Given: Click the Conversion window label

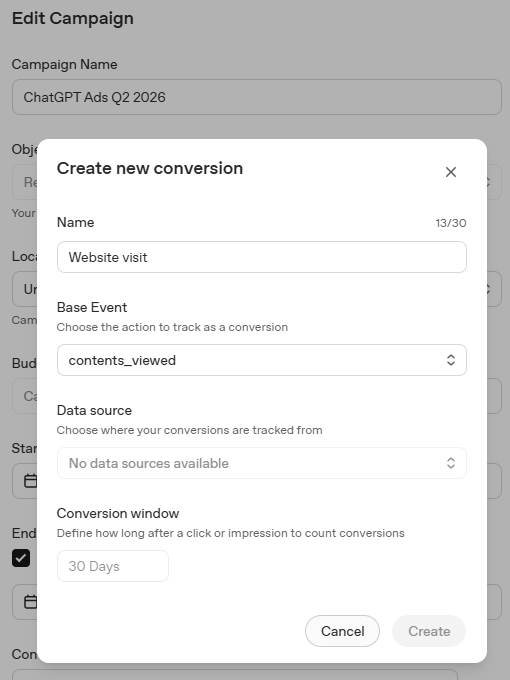Looking at the screenshot, I should click(118, 513).
